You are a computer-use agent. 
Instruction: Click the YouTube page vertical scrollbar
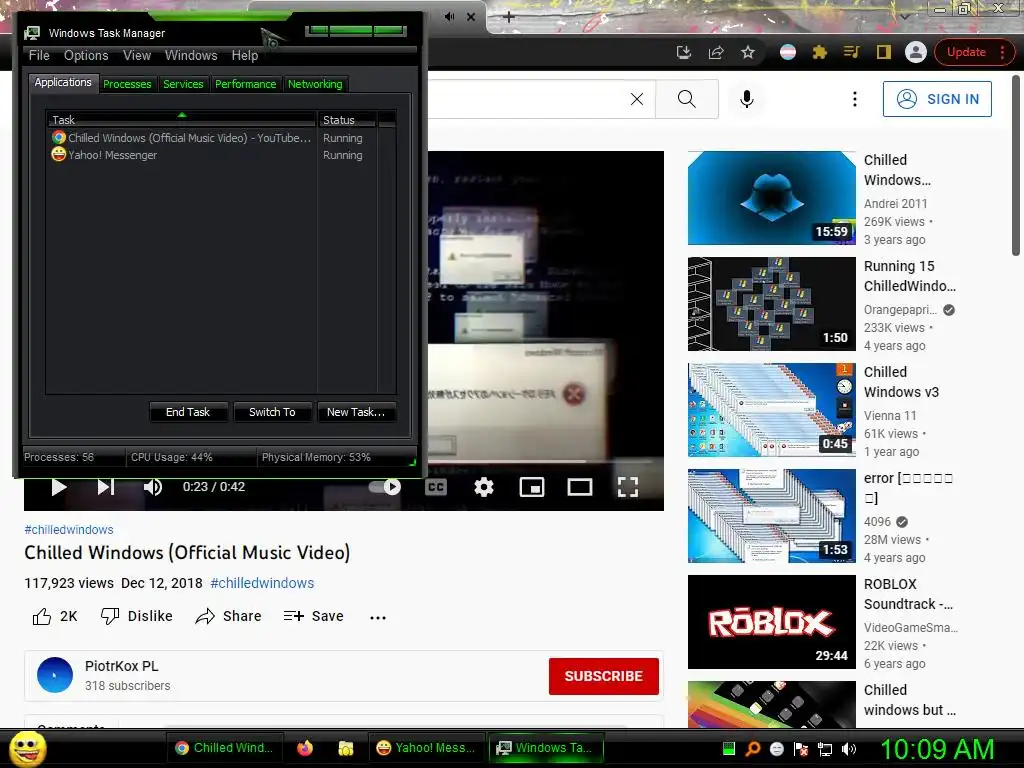click(x=1016, y=167)
